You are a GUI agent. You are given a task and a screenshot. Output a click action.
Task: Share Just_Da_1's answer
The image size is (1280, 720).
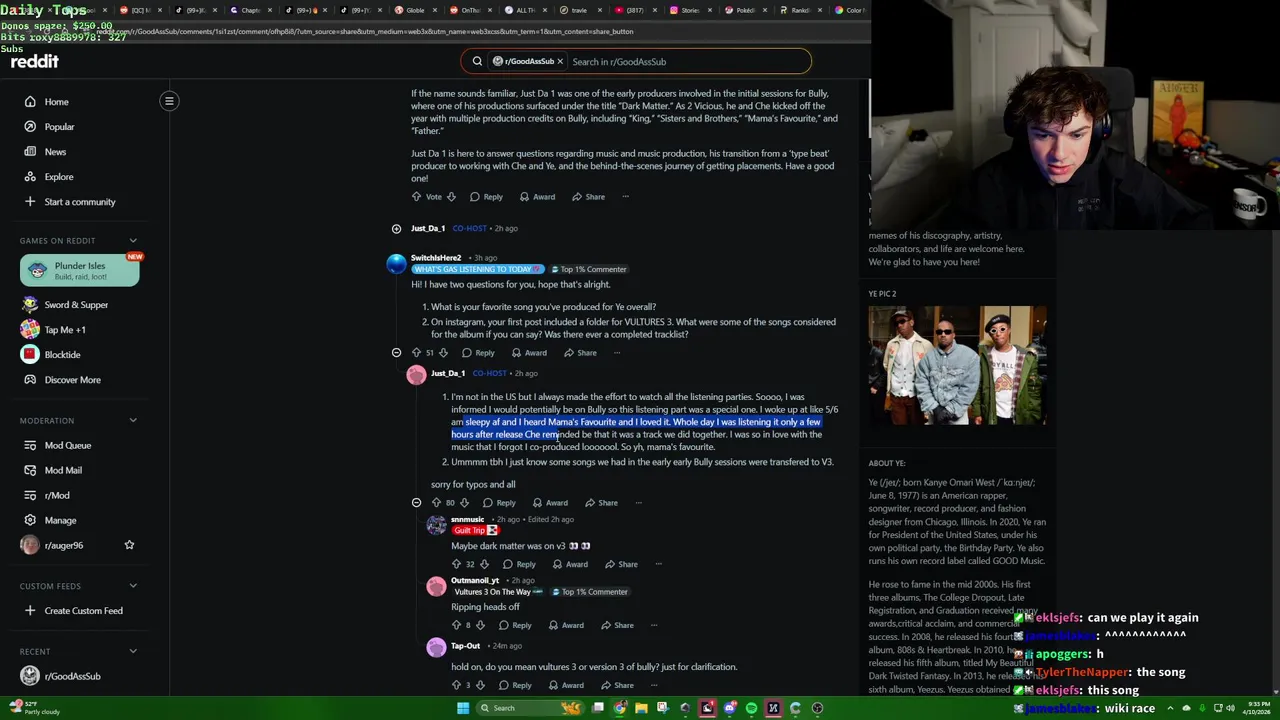[x=600, y=503]
